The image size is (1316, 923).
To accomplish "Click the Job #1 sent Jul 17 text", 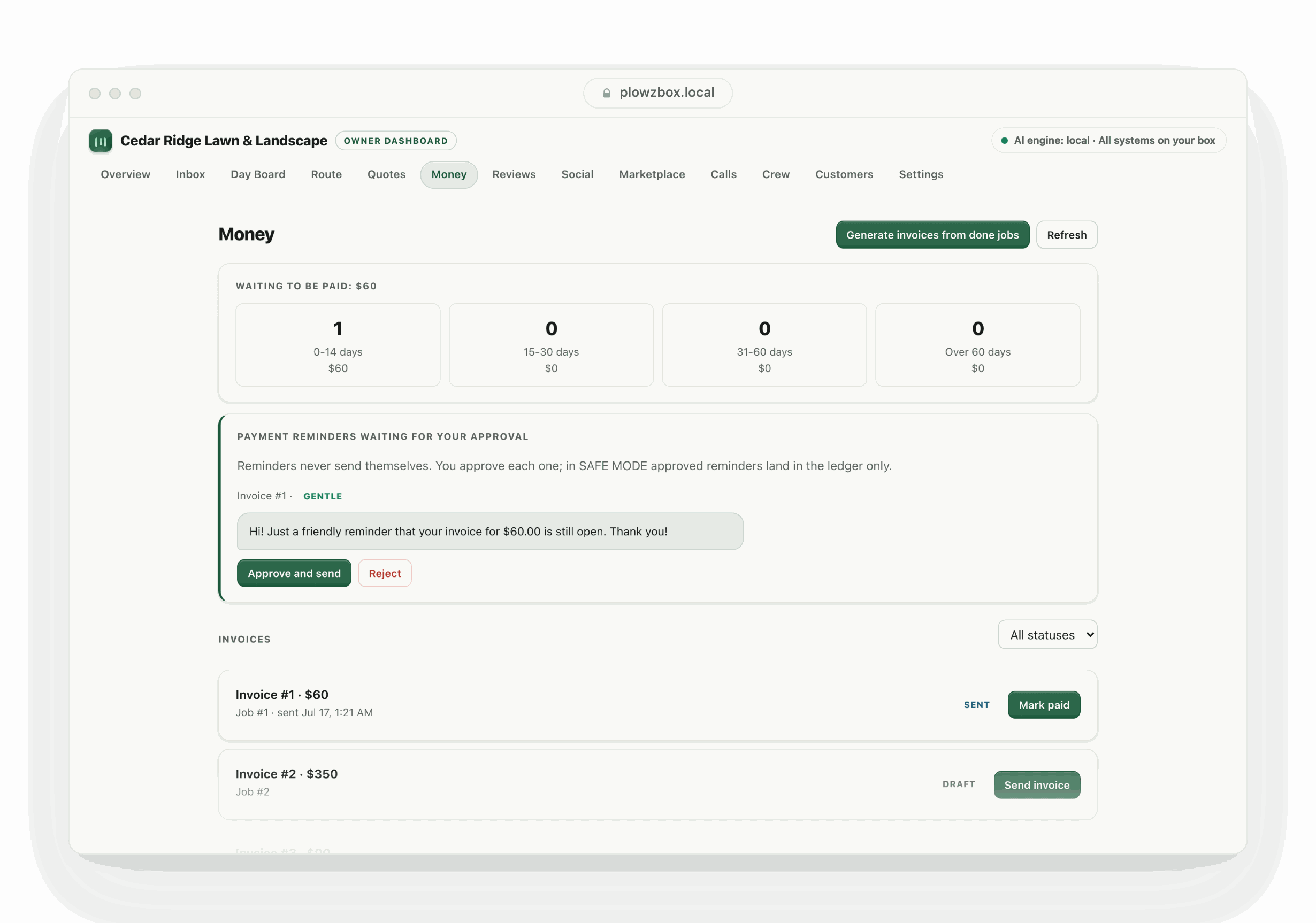I will 304,713.
